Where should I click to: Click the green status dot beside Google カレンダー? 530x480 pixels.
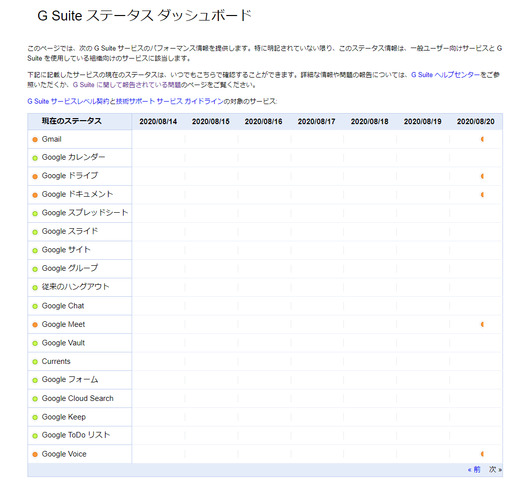click(35, 158)
